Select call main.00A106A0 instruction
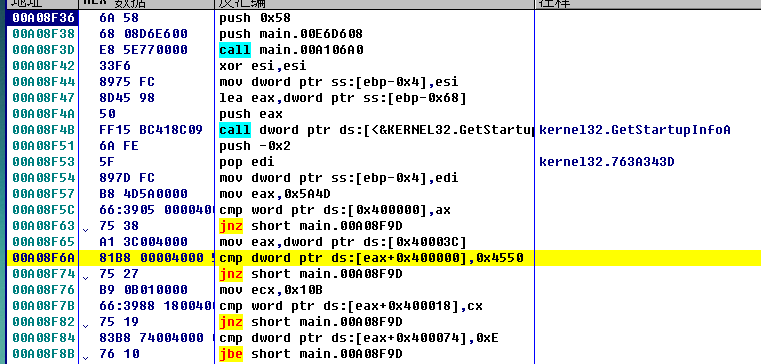The image size is (761, 364). [291, 50]
